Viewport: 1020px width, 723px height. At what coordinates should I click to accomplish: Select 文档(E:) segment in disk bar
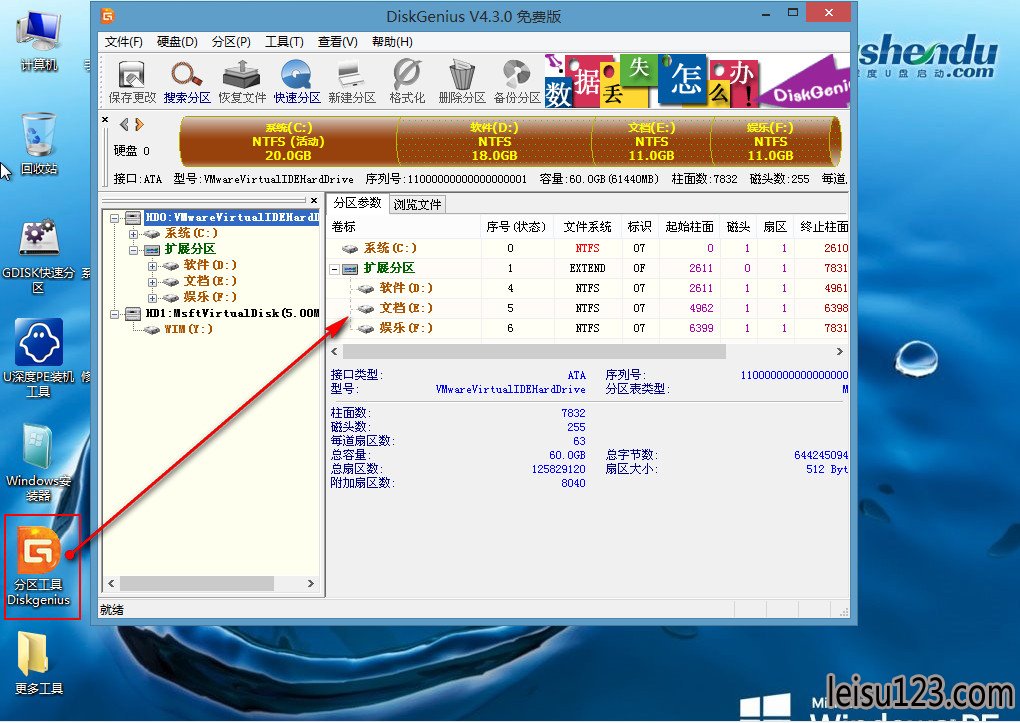click(652, 141)
